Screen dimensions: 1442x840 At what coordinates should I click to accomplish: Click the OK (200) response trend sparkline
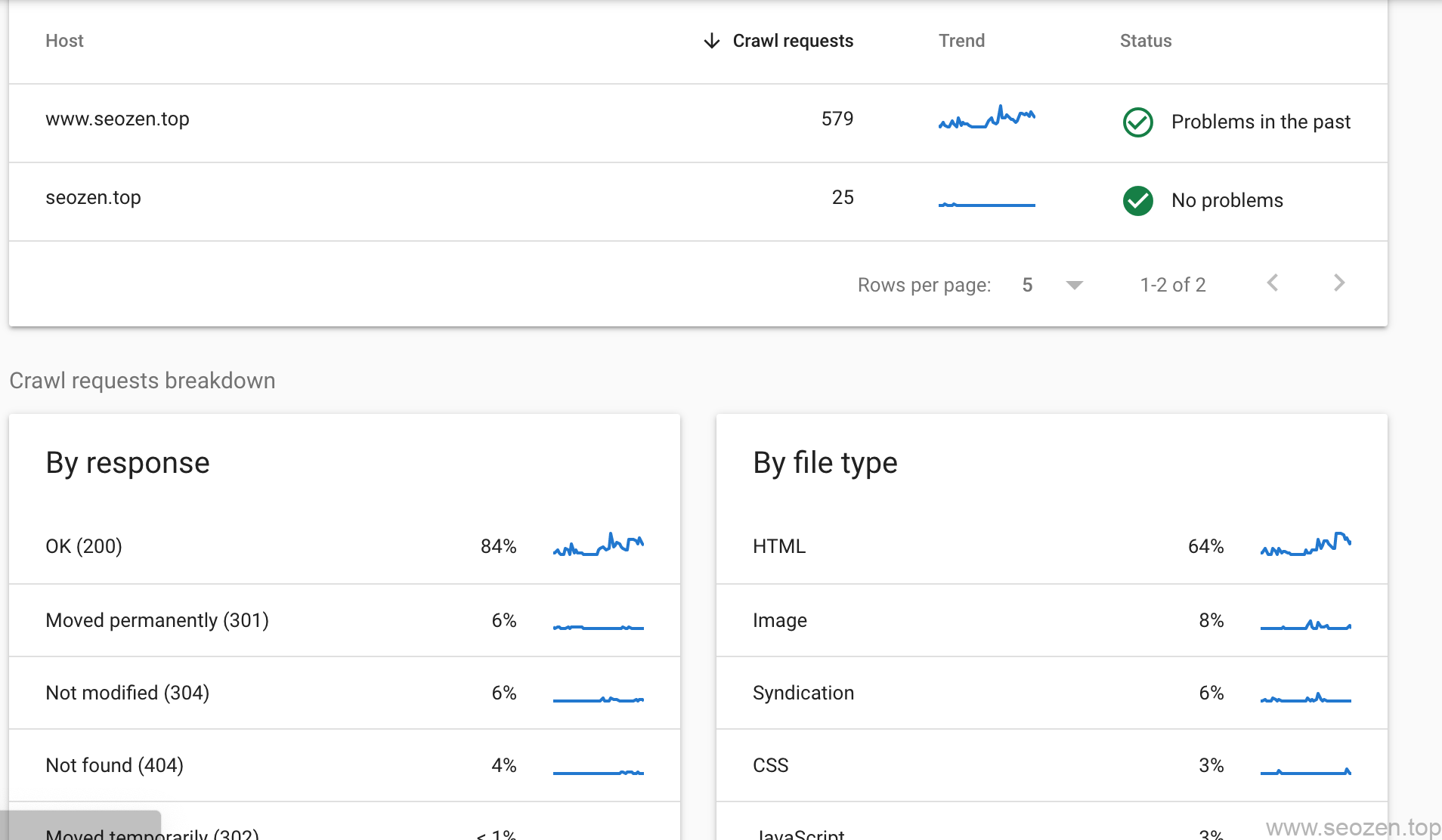tap(598, 544)
